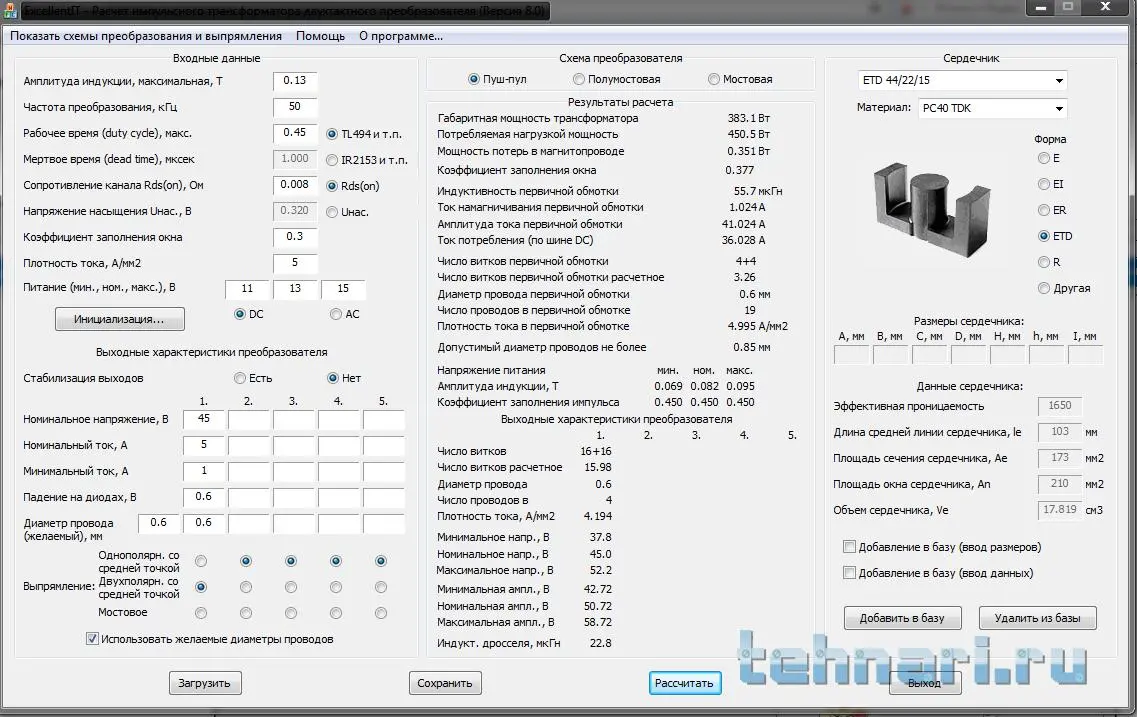Open the PC40 TDK material dropdown

(993, 108)
